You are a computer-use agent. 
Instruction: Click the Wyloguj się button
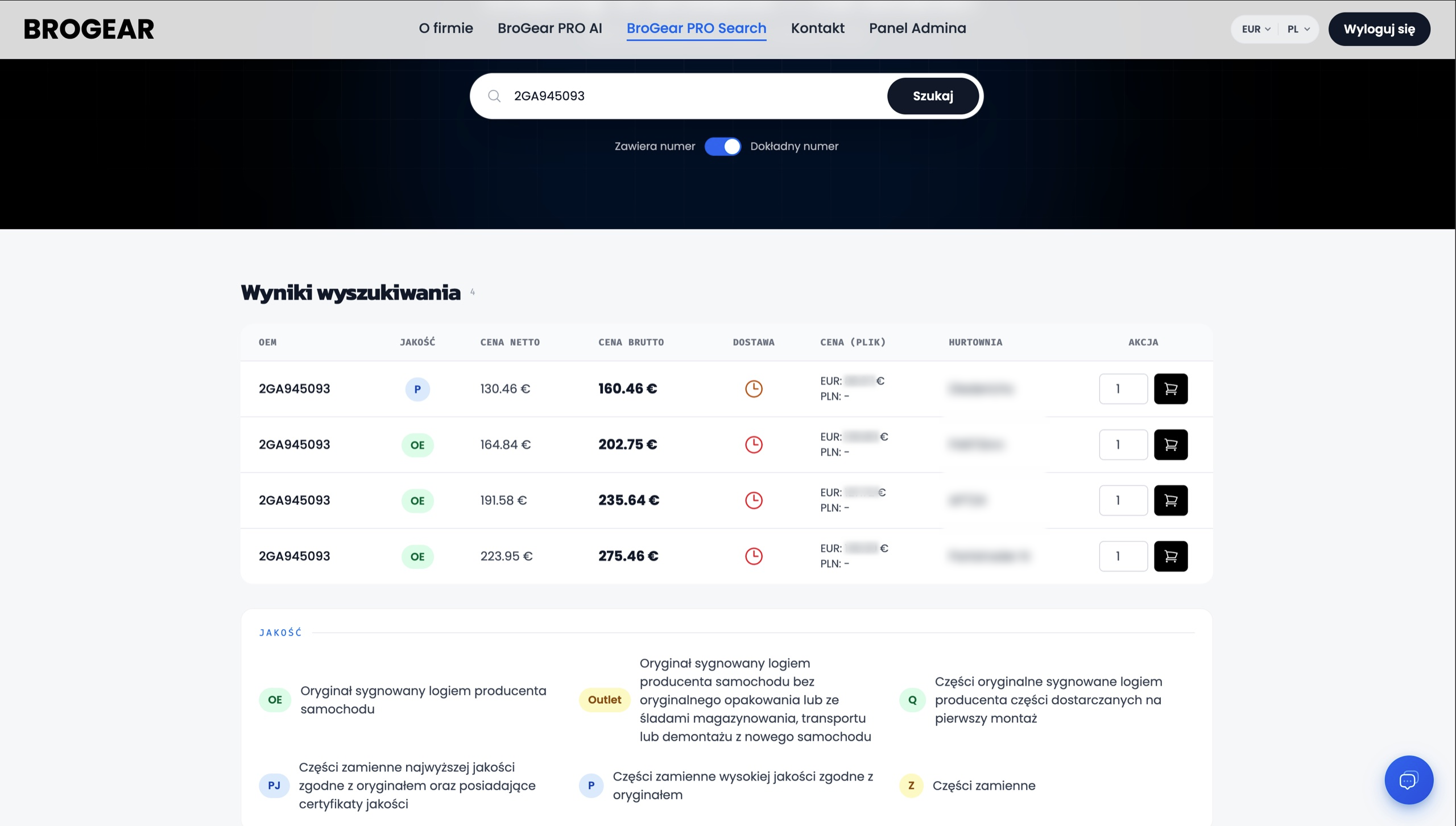coord(1379,29)
